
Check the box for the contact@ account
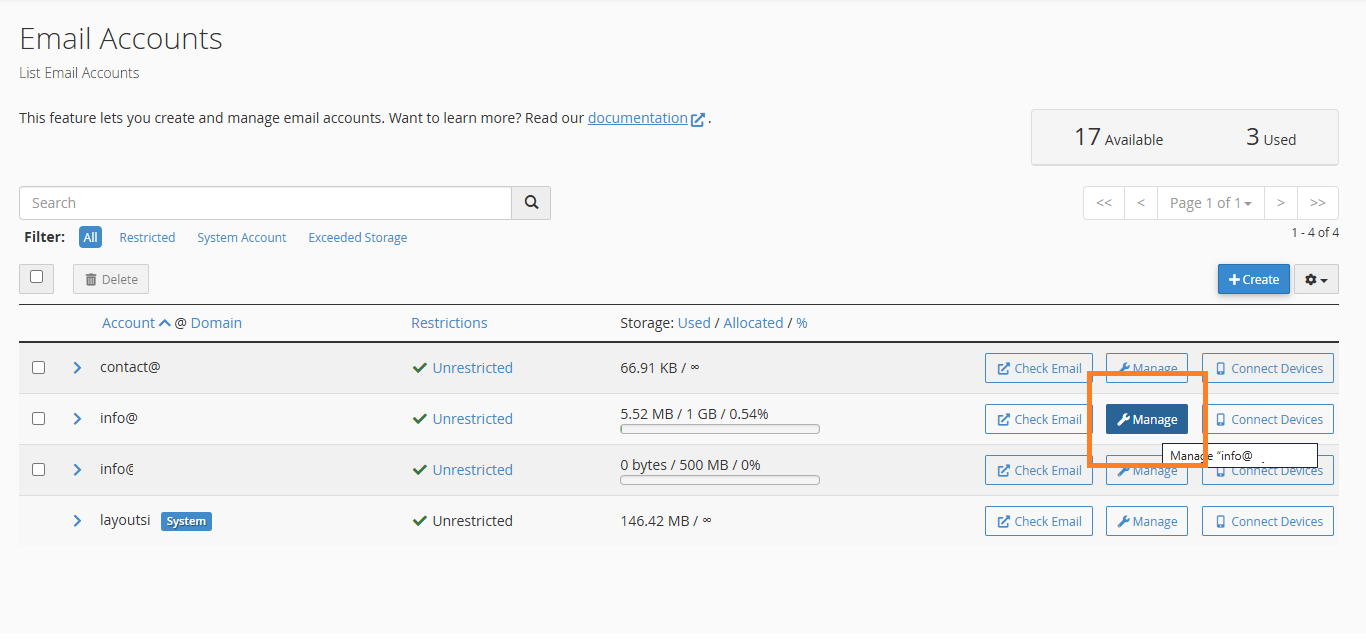(38, 368)
